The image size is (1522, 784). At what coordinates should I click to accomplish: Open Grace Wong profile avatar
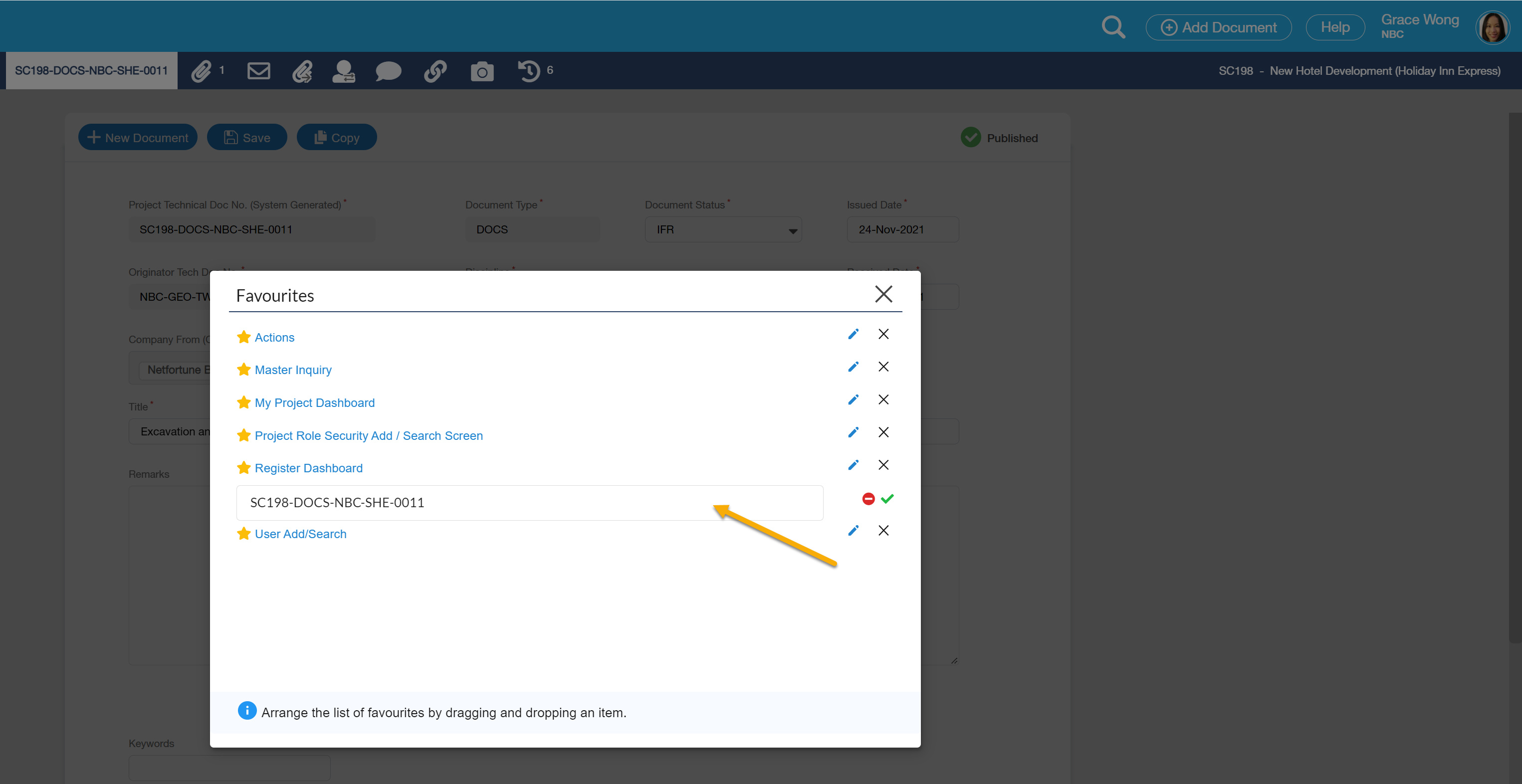[x=1492, y=27]
